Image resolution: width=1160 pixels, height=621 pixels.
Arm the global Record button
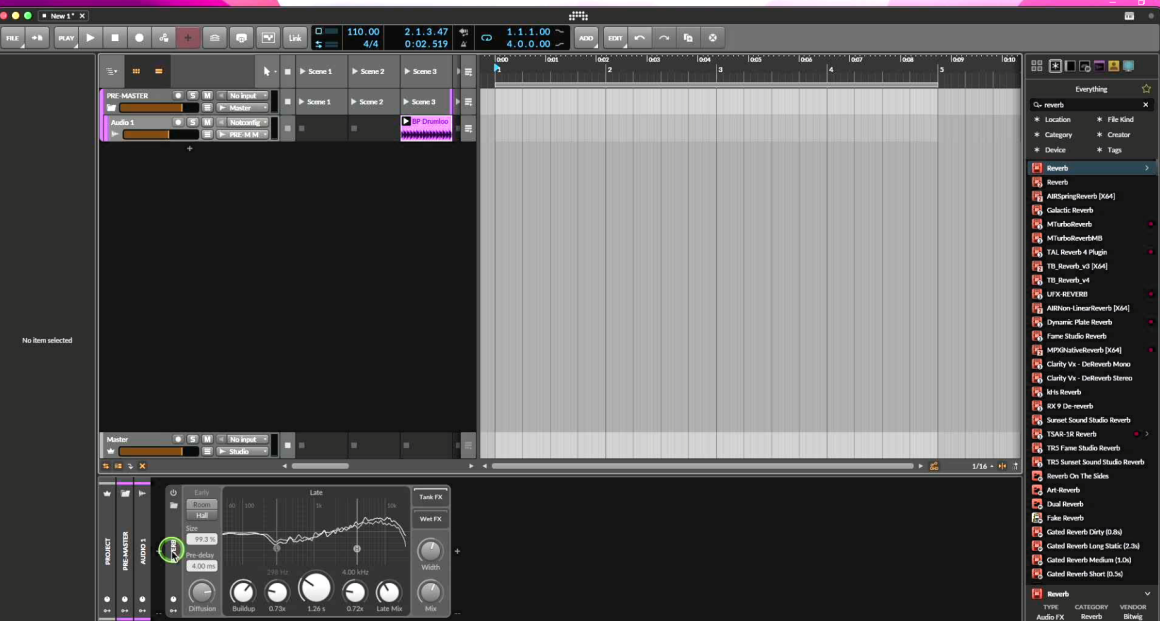pos(139,38)
